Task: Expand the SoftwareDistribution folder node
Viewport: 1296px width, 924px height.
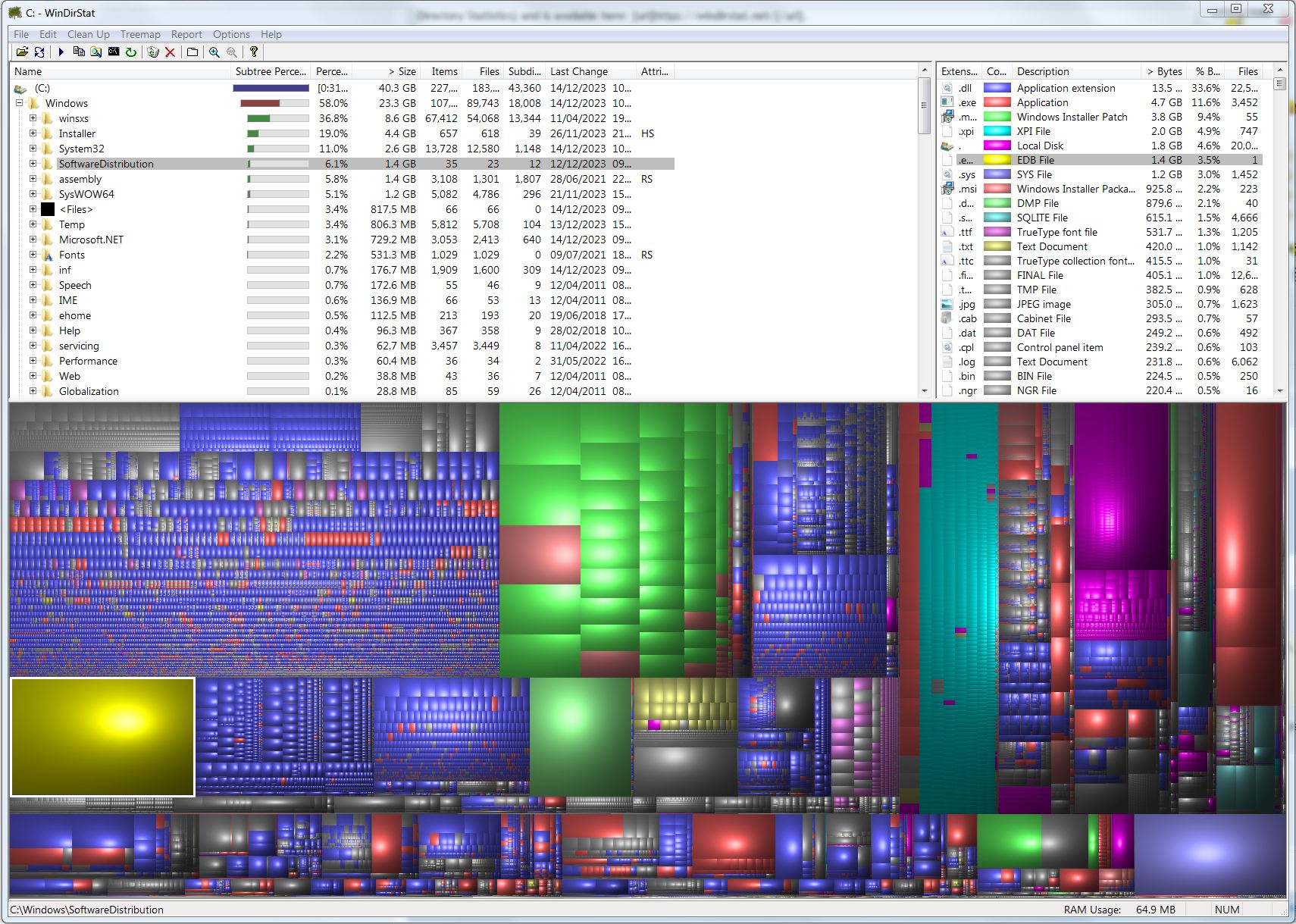Action: pyautogui.click(x=33, y=164)
